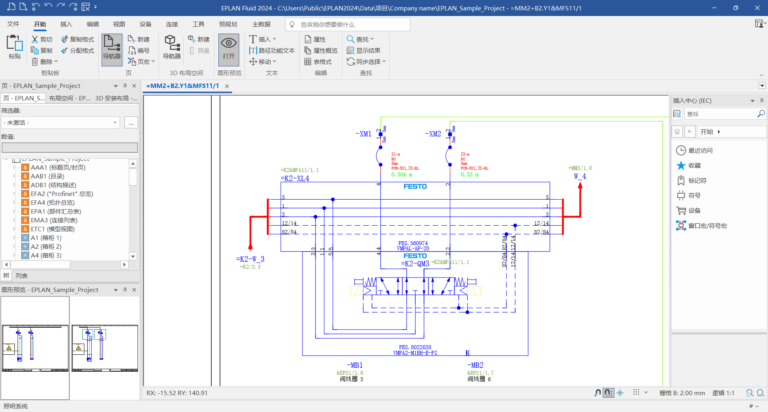
Task: Expand the EFA2 ("Profinet" 总览) tree node
Action: pyautogui.click(x=15, y=194)
